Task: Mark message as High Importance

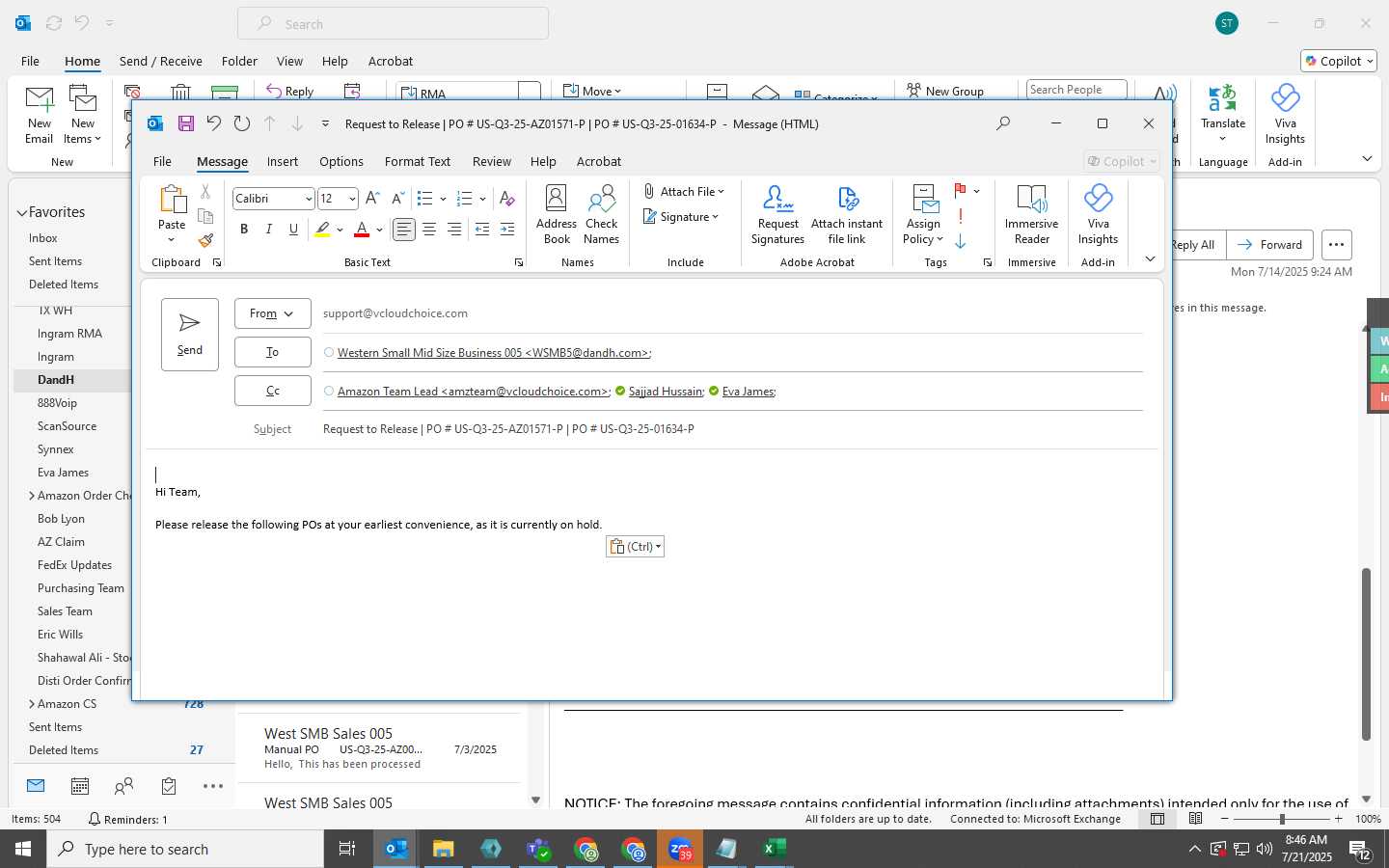Action: 961,216
